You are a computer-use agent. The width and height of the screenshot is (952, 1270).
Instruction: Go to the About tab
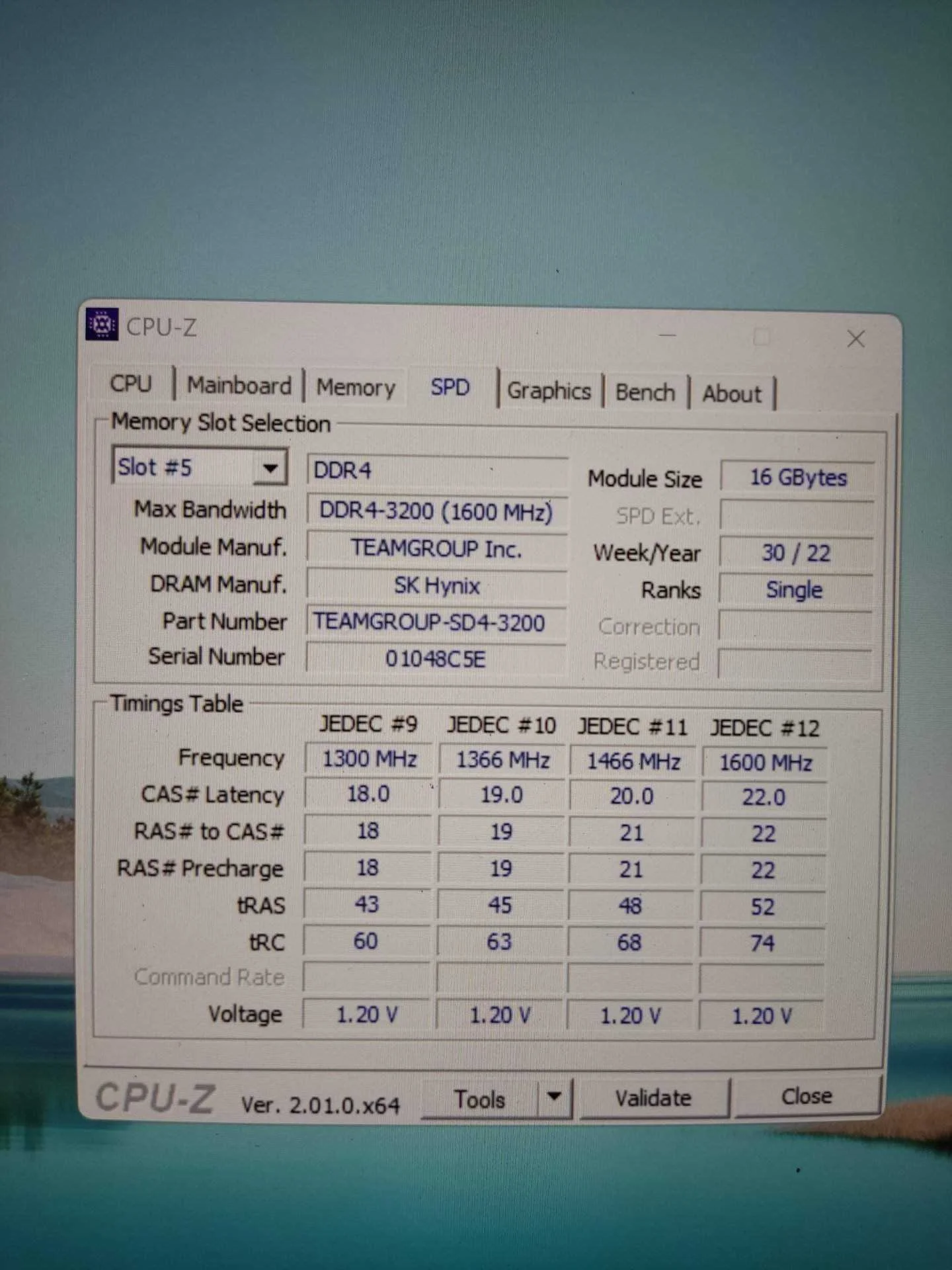coord(731,394)
